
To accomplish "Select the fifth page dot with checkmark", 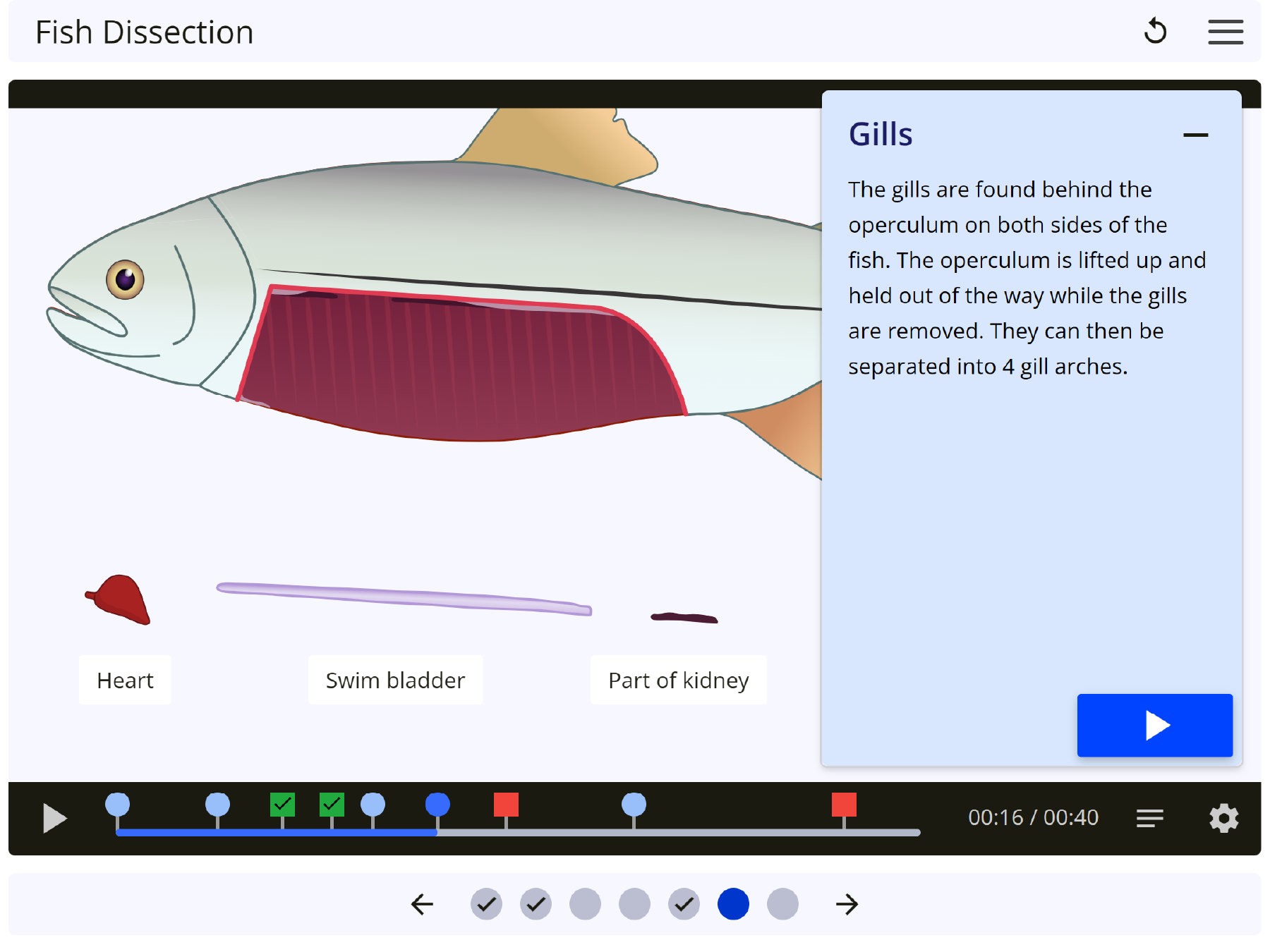I will pos(684,904).
